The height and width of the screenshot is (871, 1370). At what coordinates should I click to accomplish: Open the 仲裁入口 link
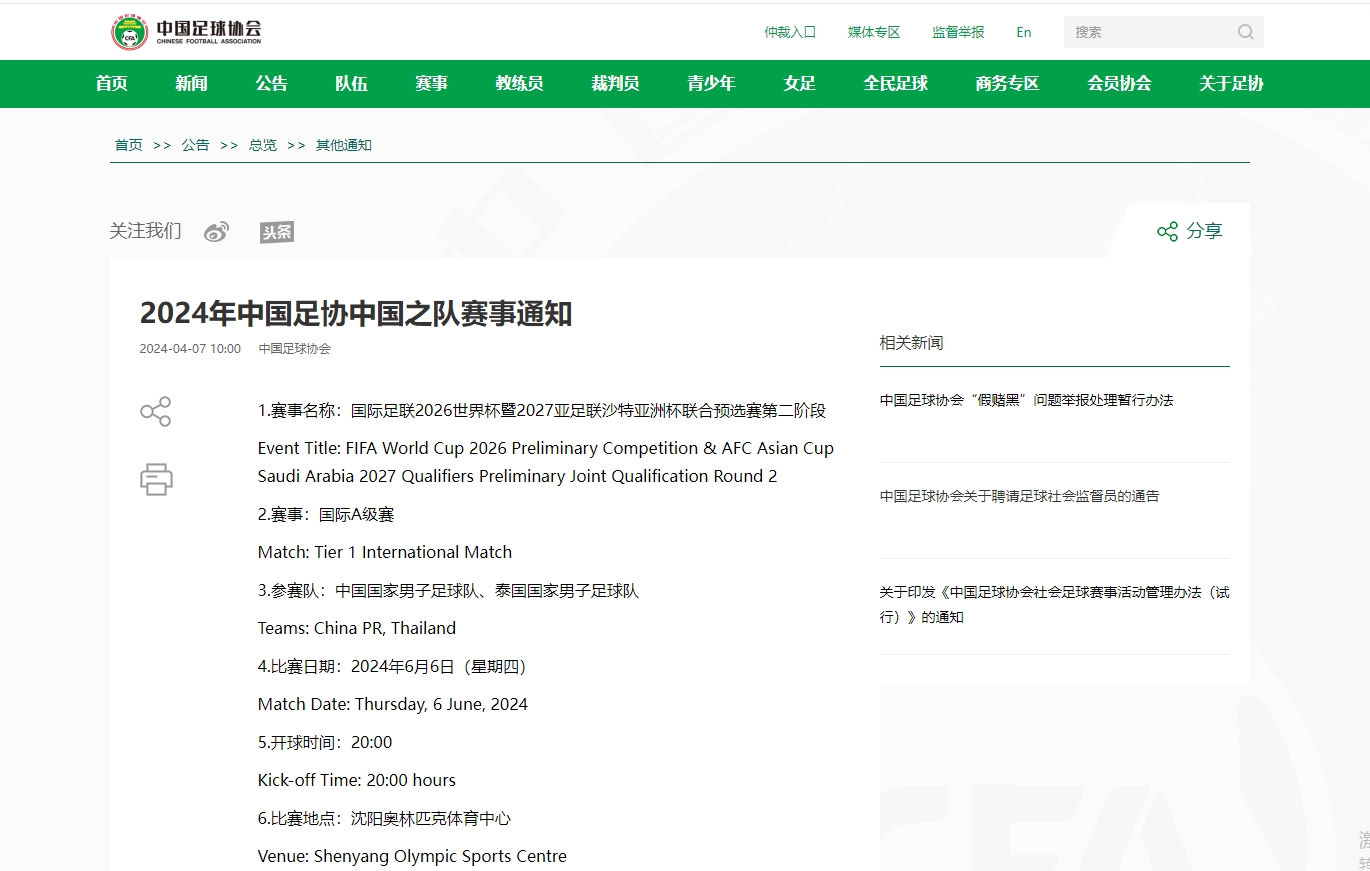(x=790, y=32)
